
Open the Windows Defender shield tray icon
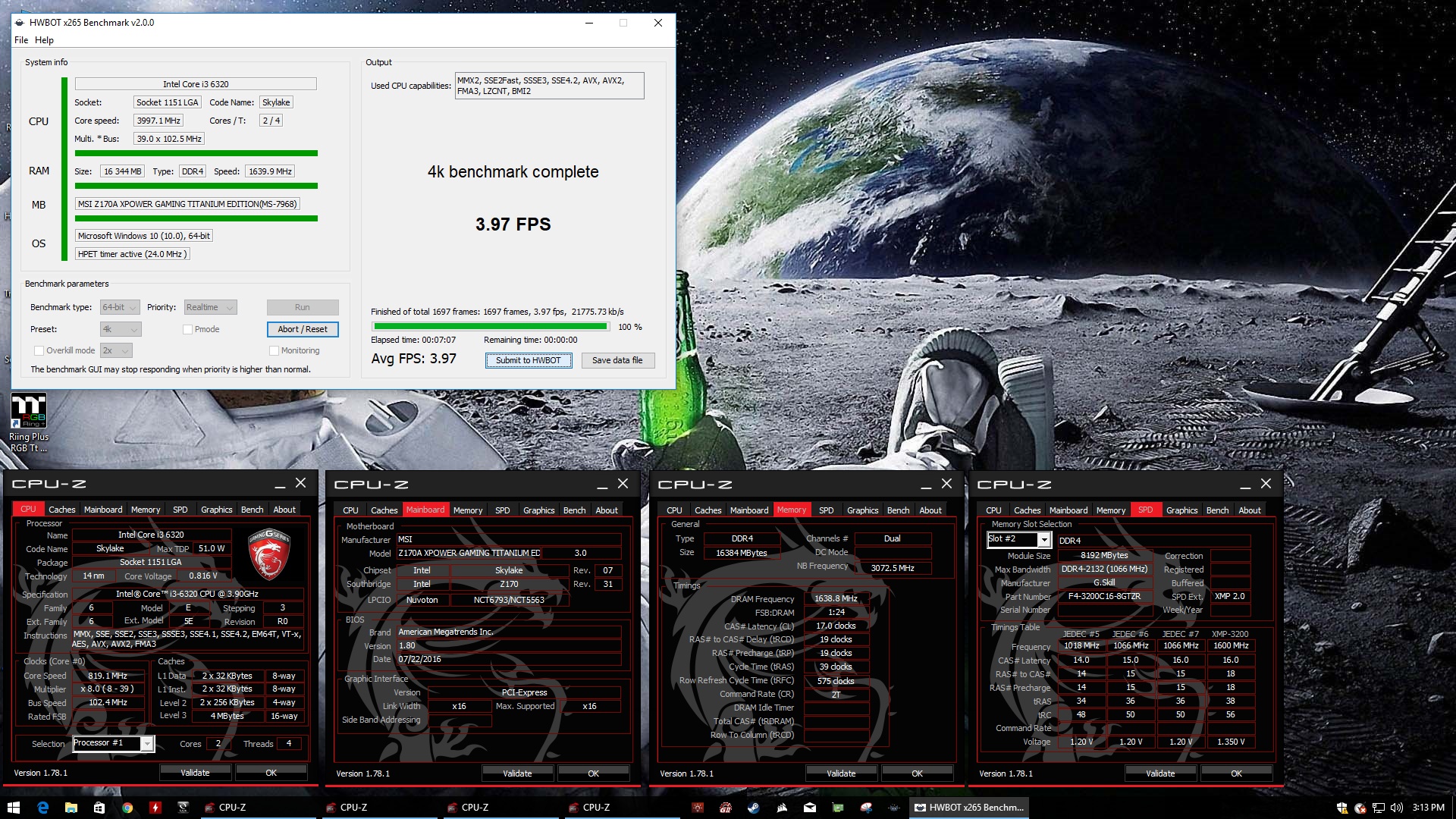tap(1342, 808)
